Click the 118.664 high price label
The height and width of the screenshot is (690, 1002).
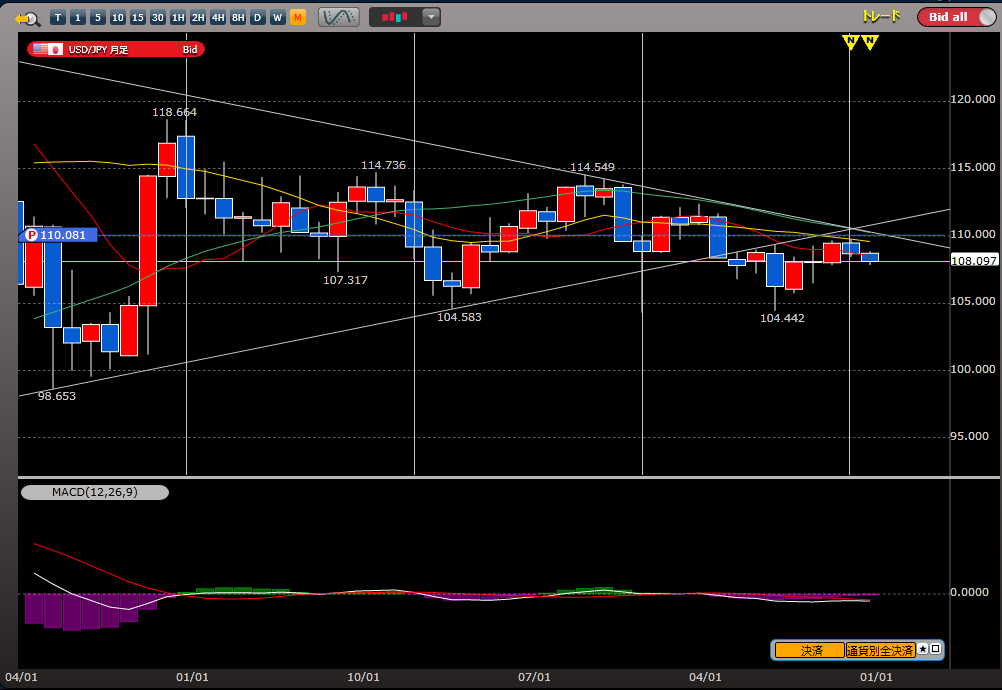[174, 112]
